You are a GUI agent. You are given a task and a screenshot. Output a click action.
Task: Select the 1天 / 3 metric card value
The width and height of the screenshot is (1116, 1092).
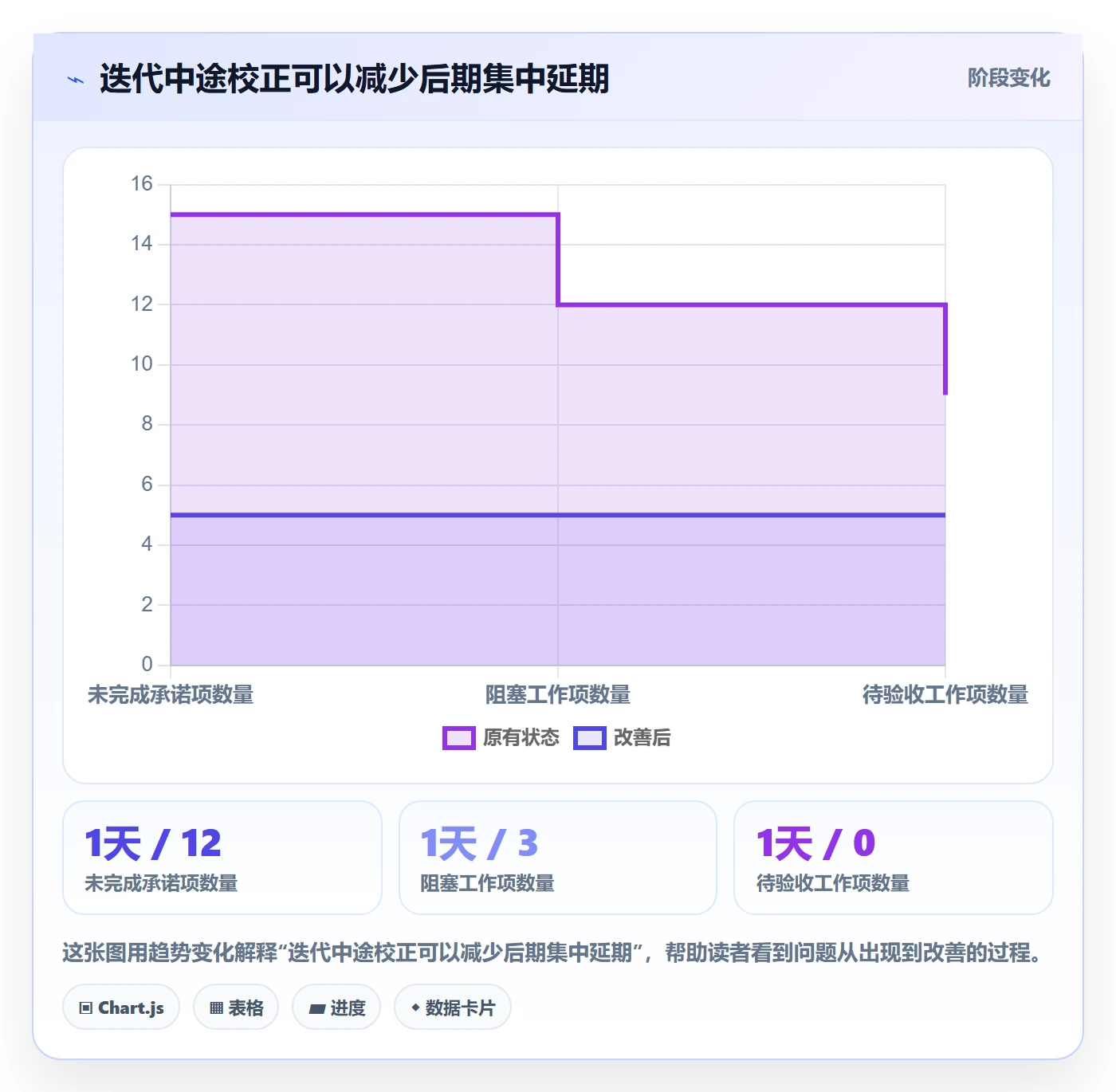479,843
